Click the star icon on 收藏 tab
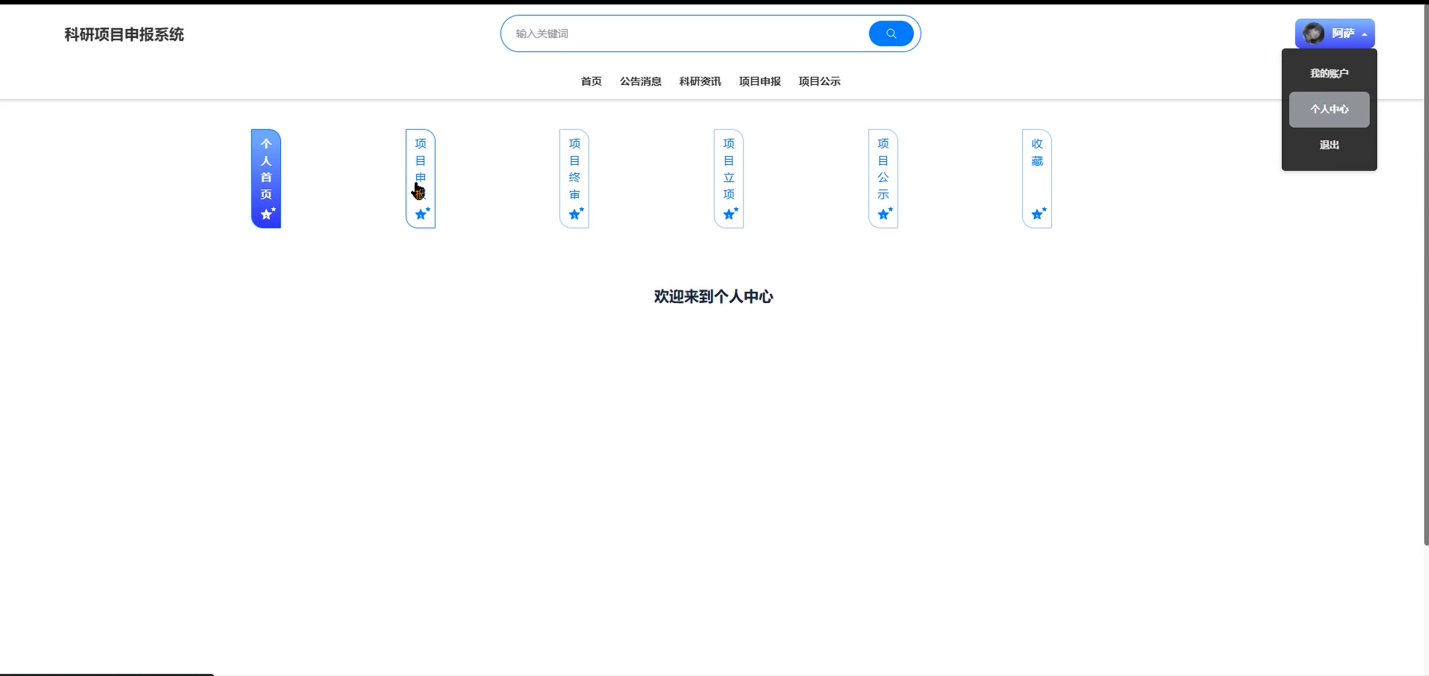This screenshot has width=1429, height=676. 1038,214
